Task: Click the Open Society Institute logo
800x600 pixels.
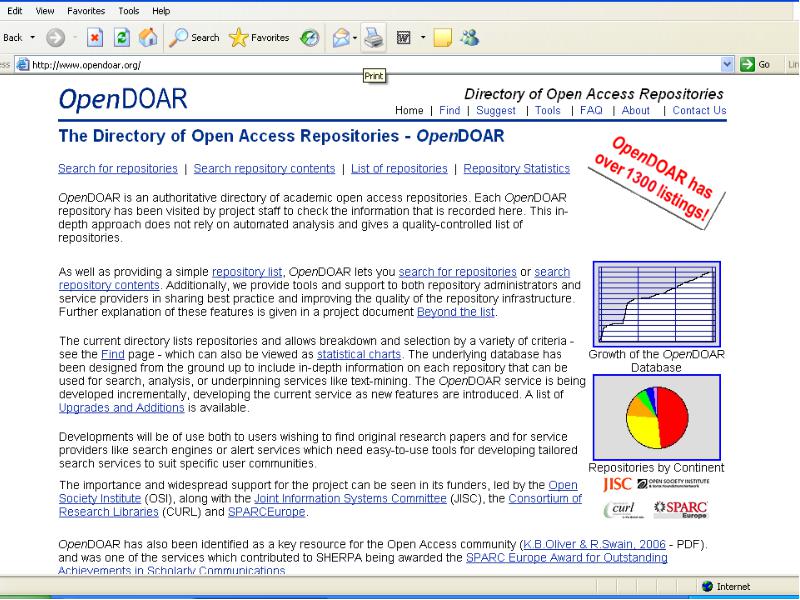Action: [x=673, y=483]
